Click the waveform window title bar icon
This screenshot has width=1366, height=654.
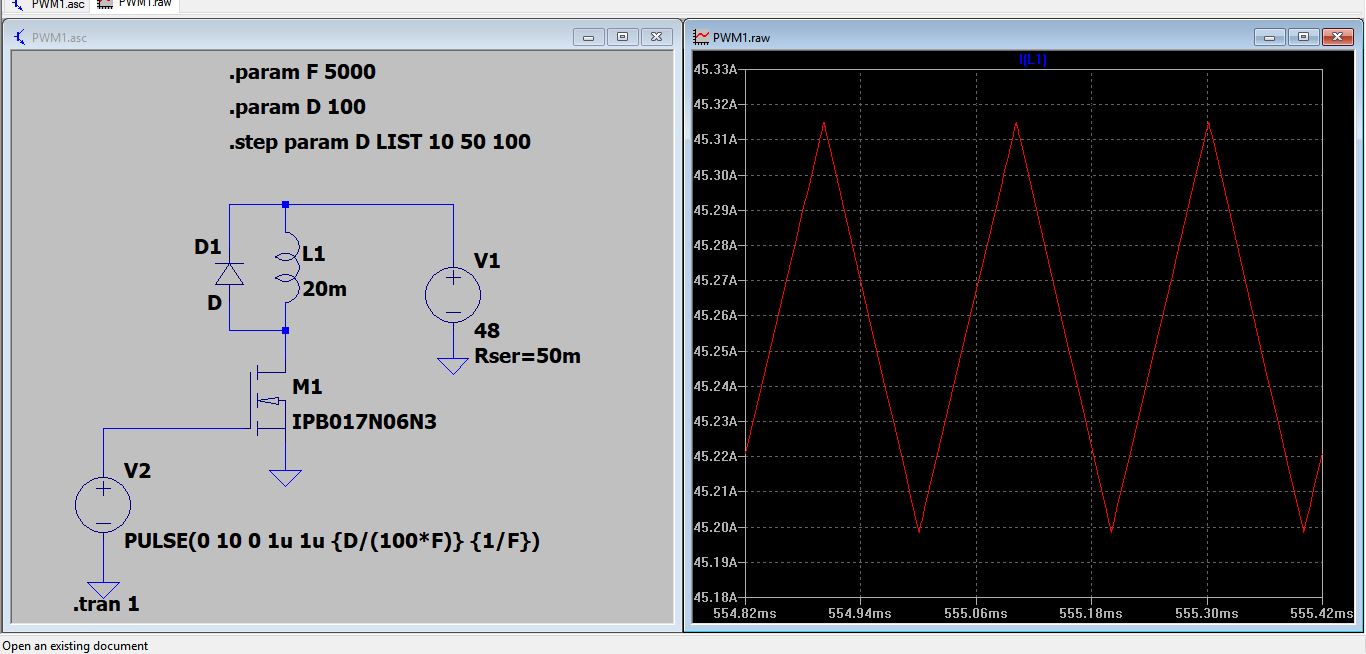coord(701,38)
